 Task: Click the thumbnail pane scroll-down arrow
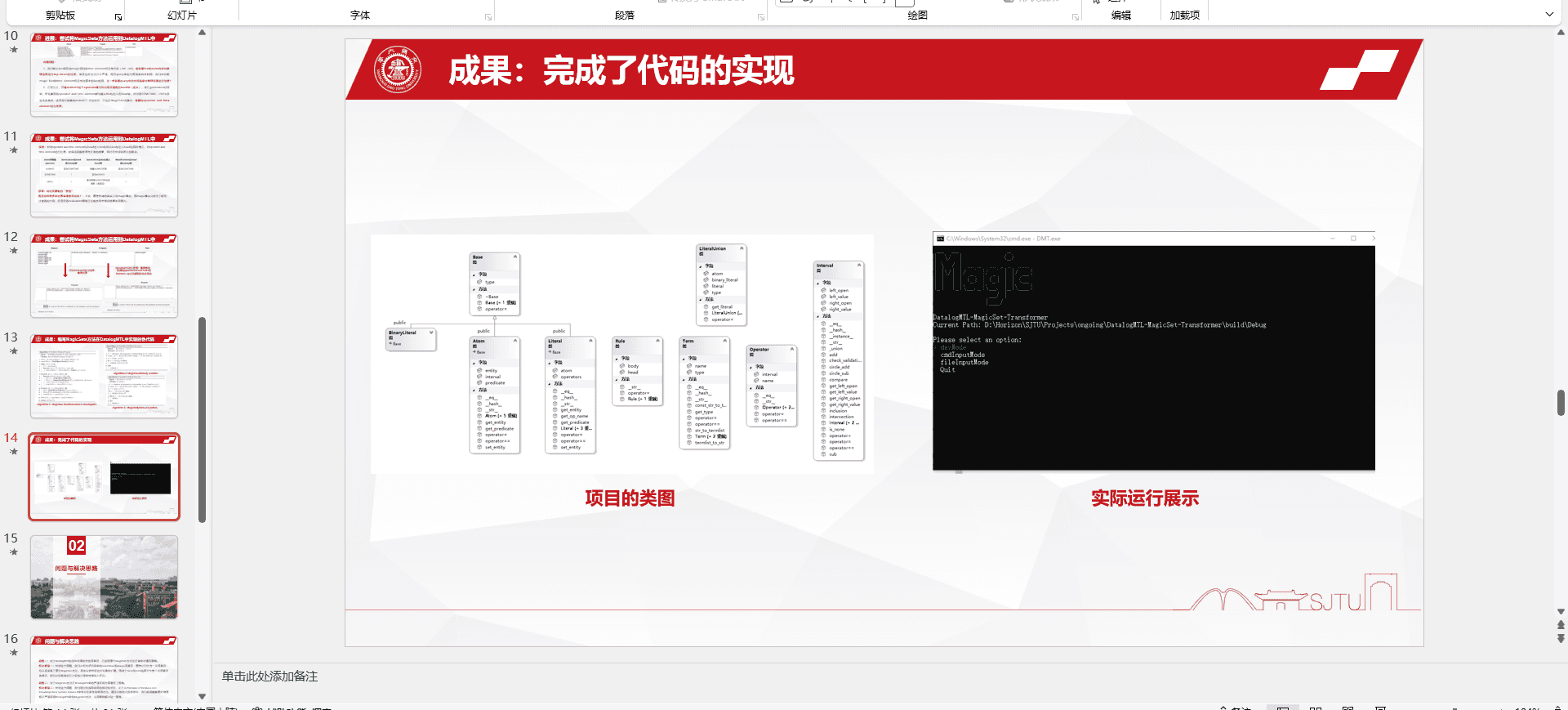point(202,696)
